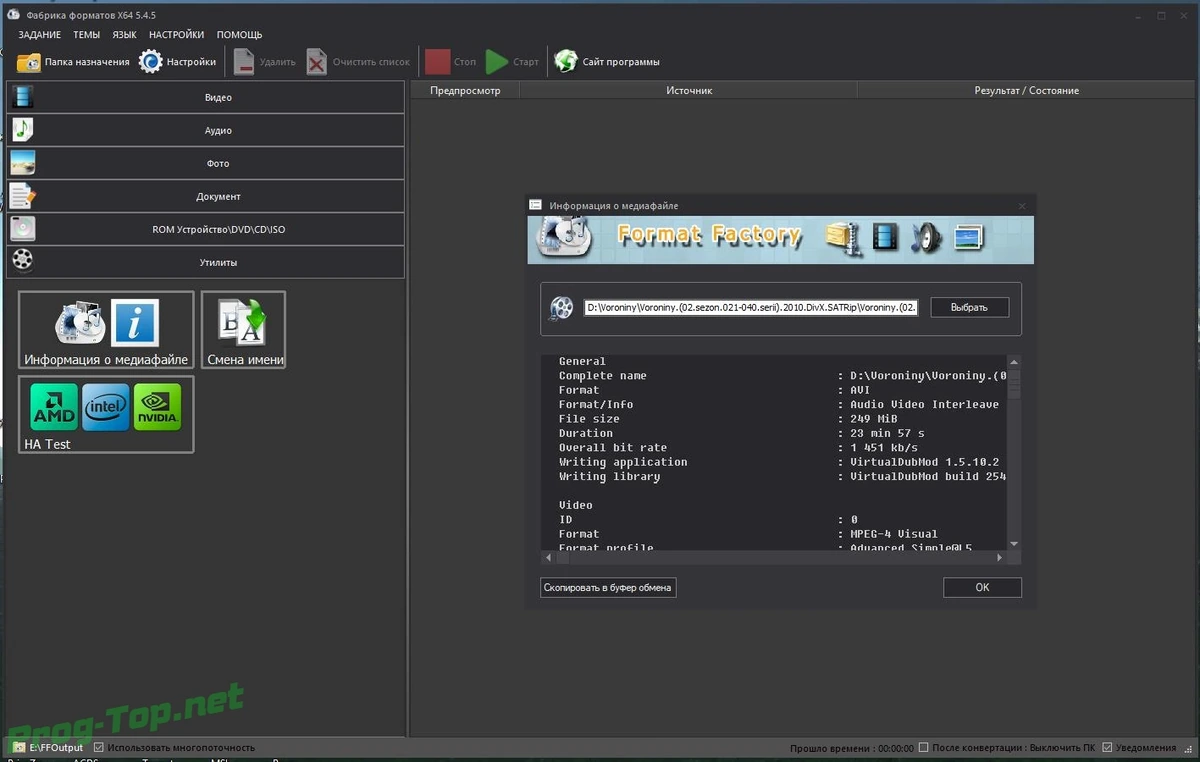Click the green Старт button
The image size is (1200, 762).
512,62
